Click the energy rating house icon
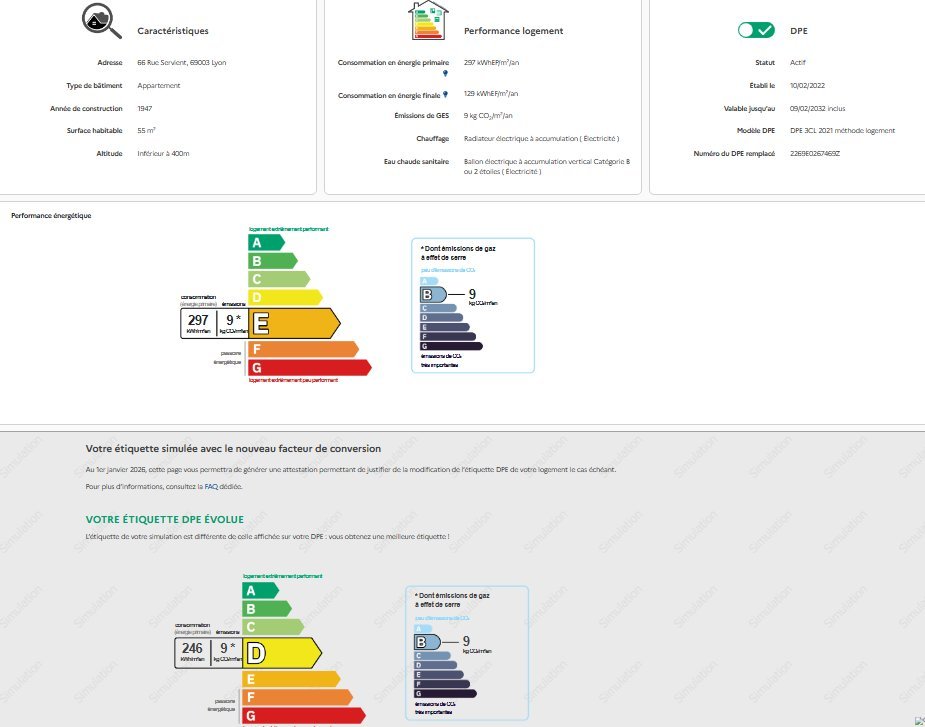 click(x=424, y=21)
